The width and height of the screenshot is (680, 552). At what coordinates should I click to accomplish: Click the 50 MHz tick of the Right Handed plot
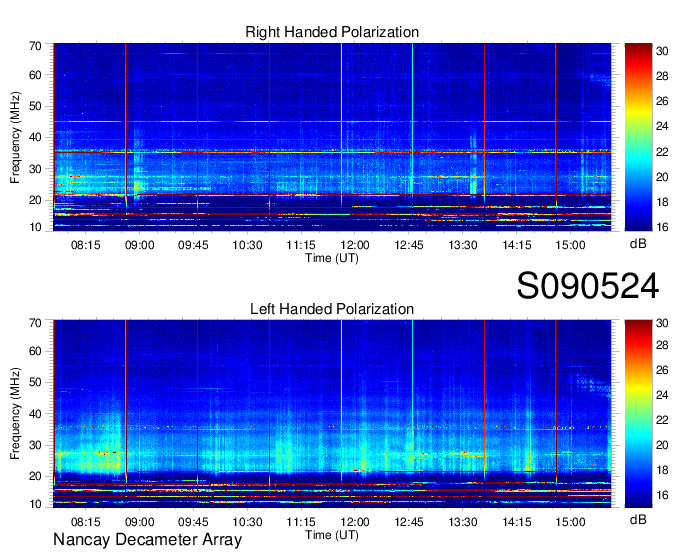click(35, 107)
